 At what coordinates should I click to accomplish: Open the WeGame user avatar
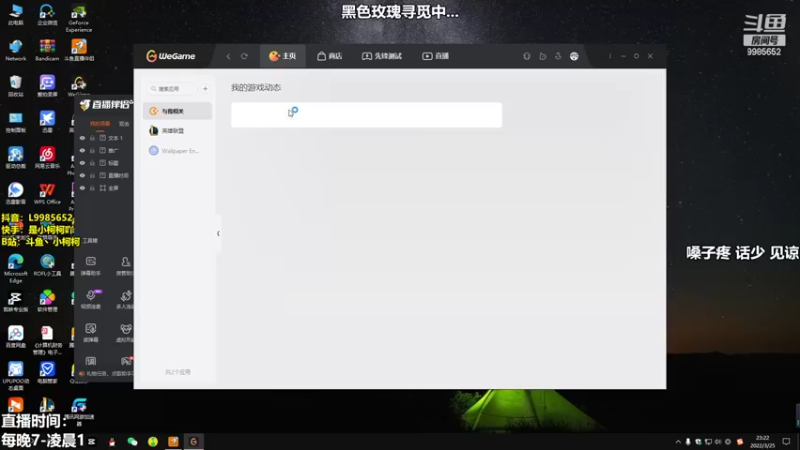pyautogui.click(x=574, y=56)
